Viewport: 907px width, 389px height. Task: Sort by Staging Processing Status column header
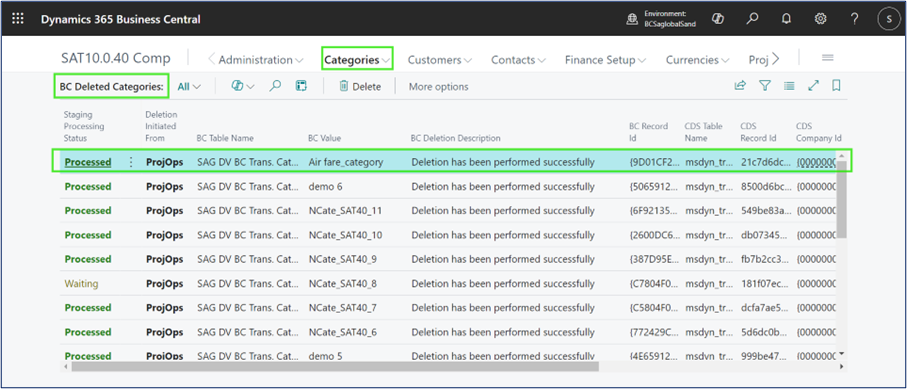tap(83, 126)
